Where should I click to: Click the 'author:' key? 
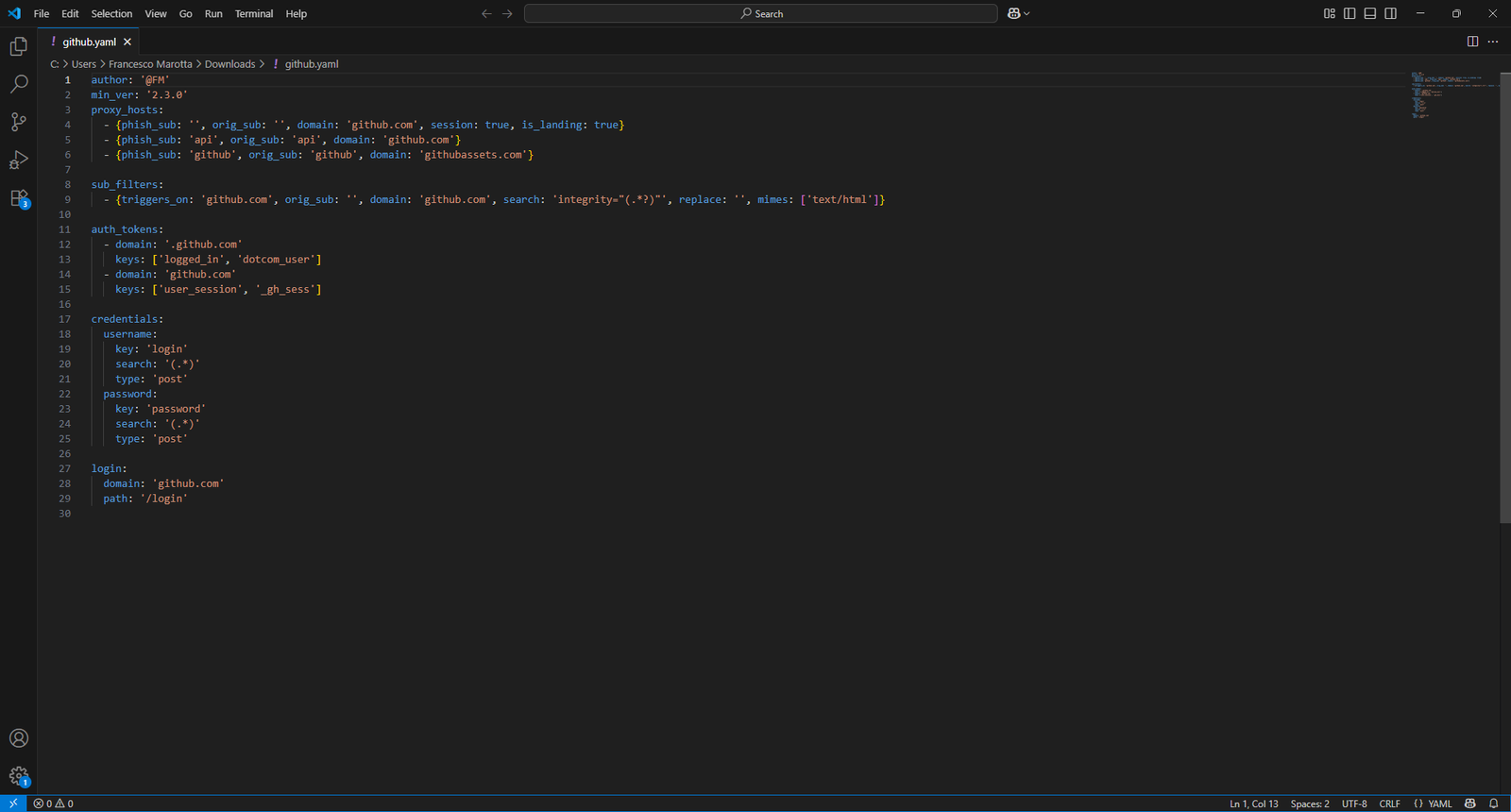pyautogui.click(x=112, y=79)
